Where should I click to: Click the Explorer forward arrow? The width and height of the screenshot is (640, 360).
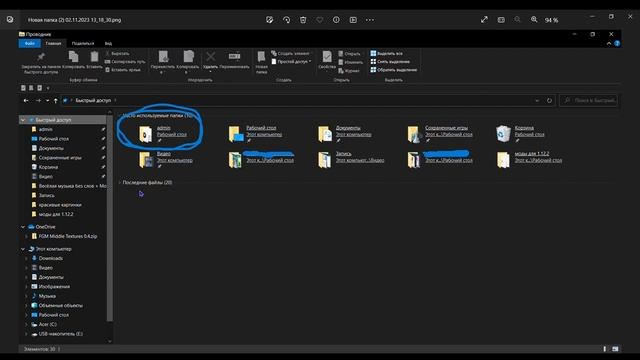(38, 100)
